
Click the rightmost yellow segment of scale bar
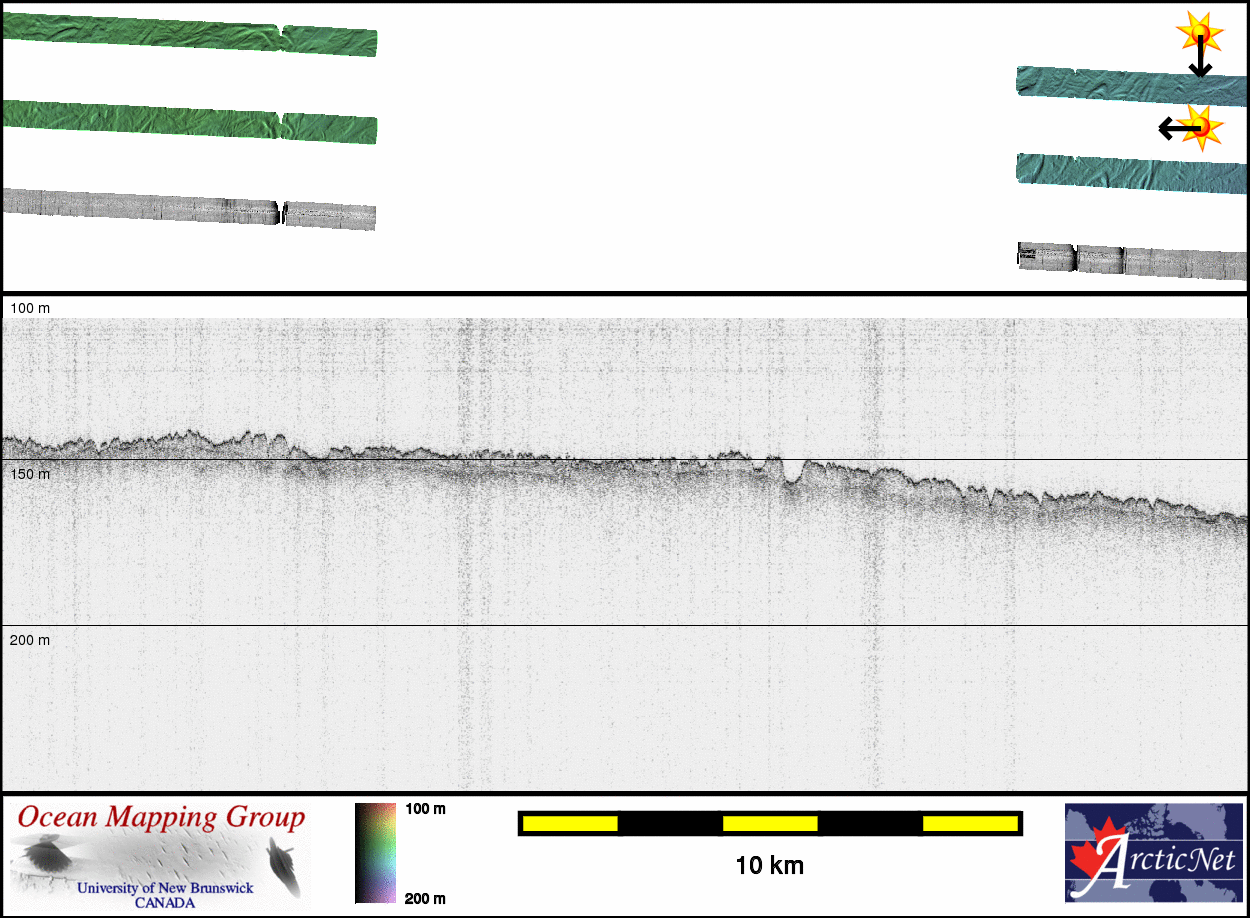pyautogui.click(x=970, y=823)
